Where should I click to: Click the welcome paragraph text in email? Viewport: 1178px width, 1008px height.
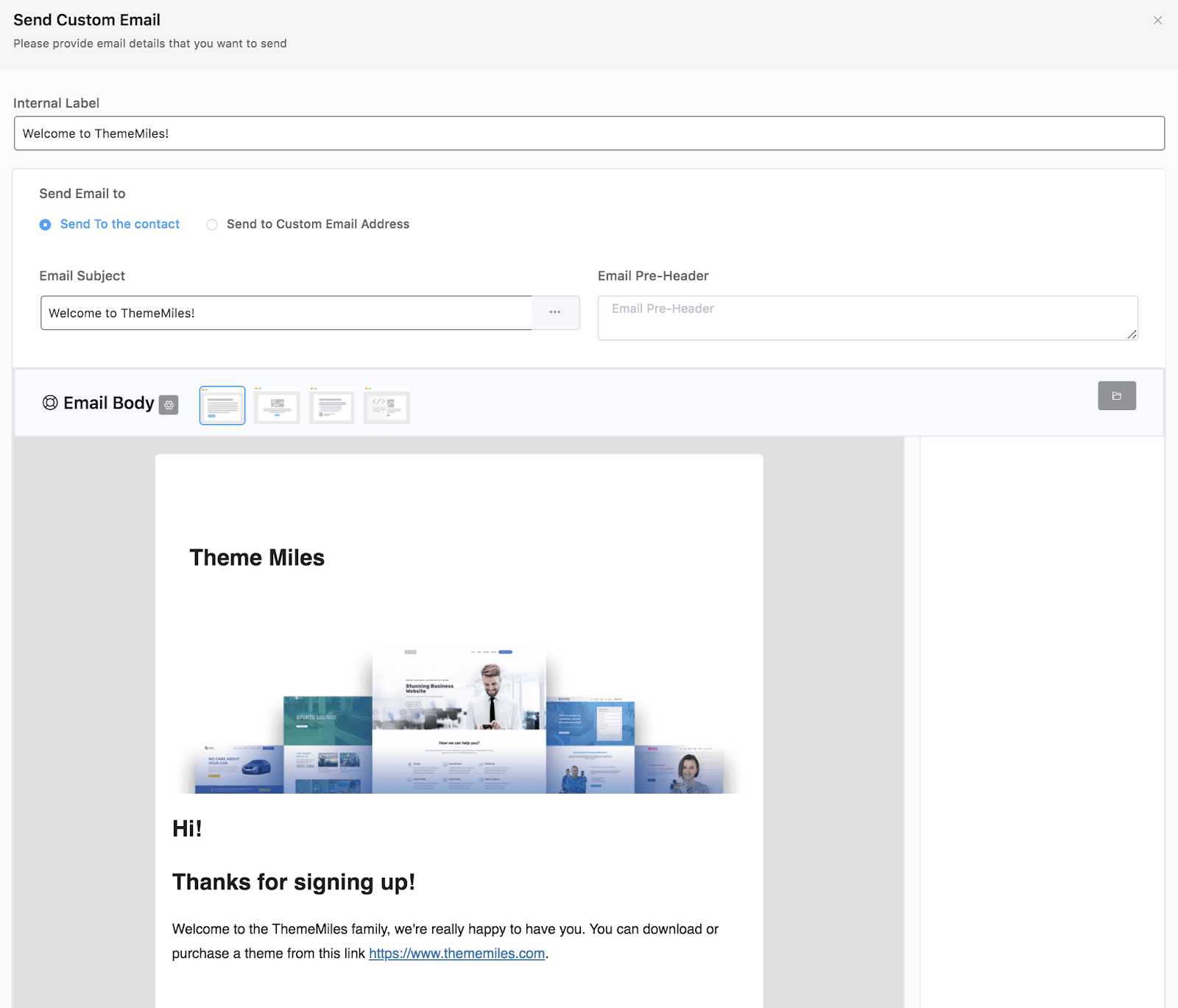click(x=445, y=941)
